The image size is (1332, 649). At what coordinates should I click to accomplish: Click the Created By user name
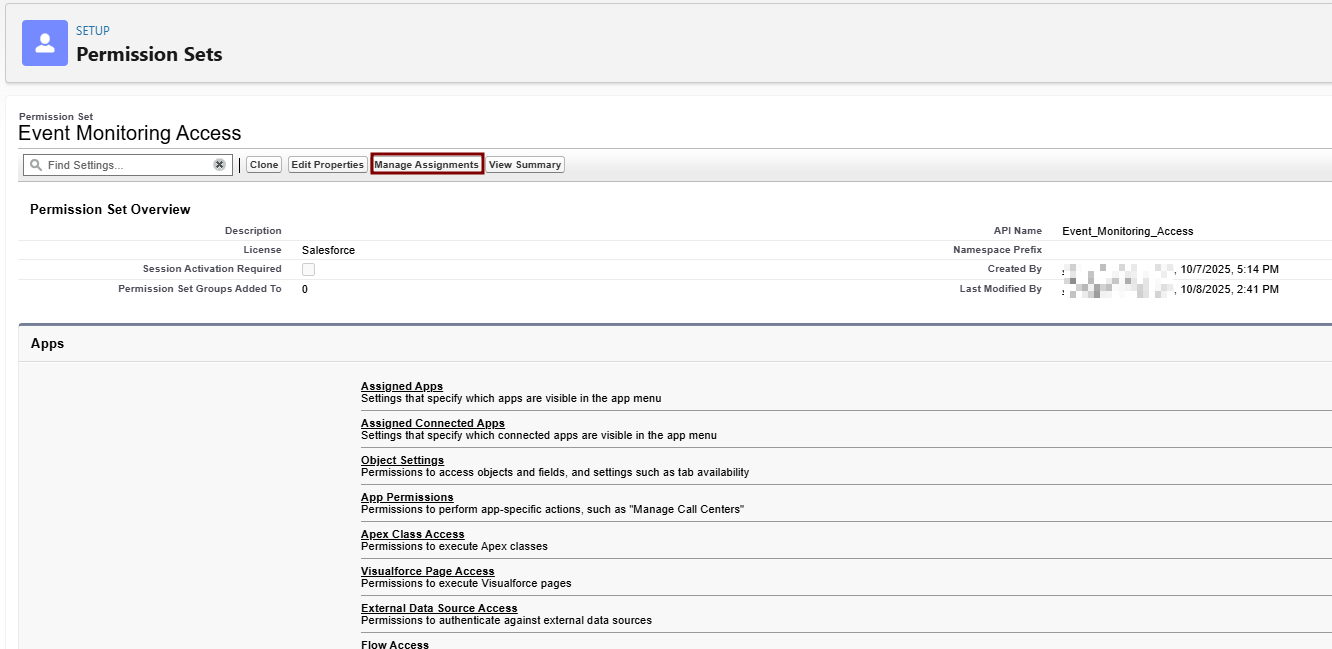click(x=1118, y=270)
